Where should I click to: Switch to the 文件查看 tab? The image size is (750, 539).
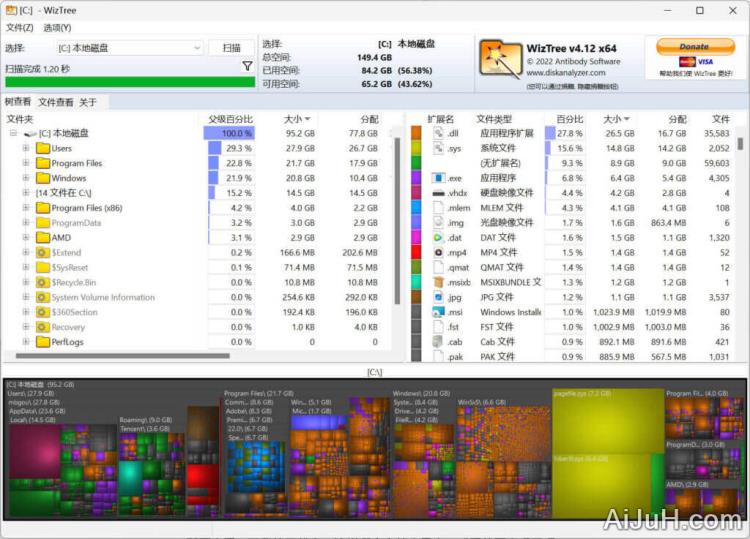click(x=55, y=102)
